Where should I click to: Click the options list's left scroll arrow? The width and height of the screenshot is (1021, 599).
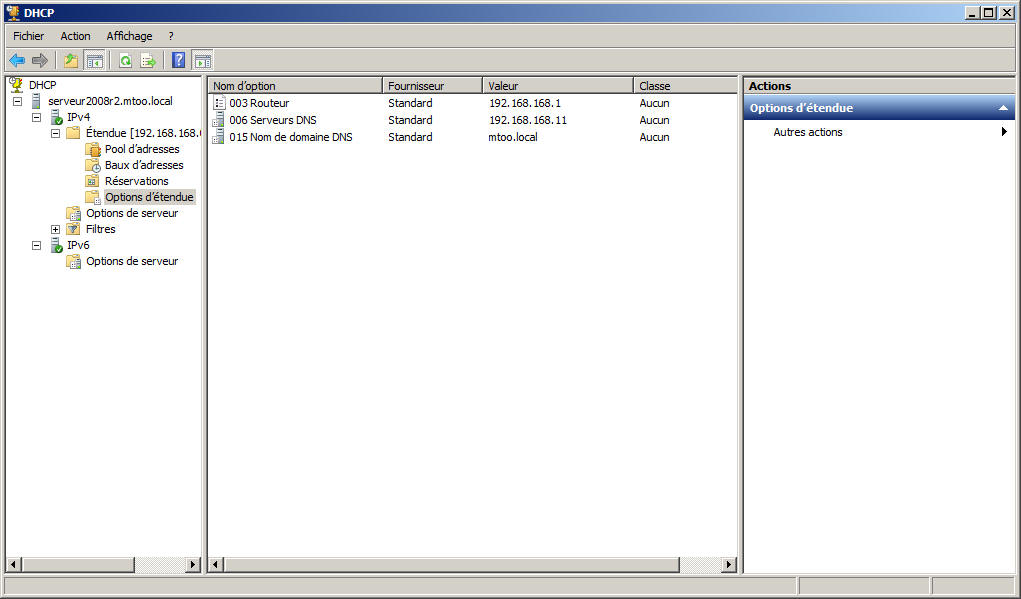(x=216, y=564)
